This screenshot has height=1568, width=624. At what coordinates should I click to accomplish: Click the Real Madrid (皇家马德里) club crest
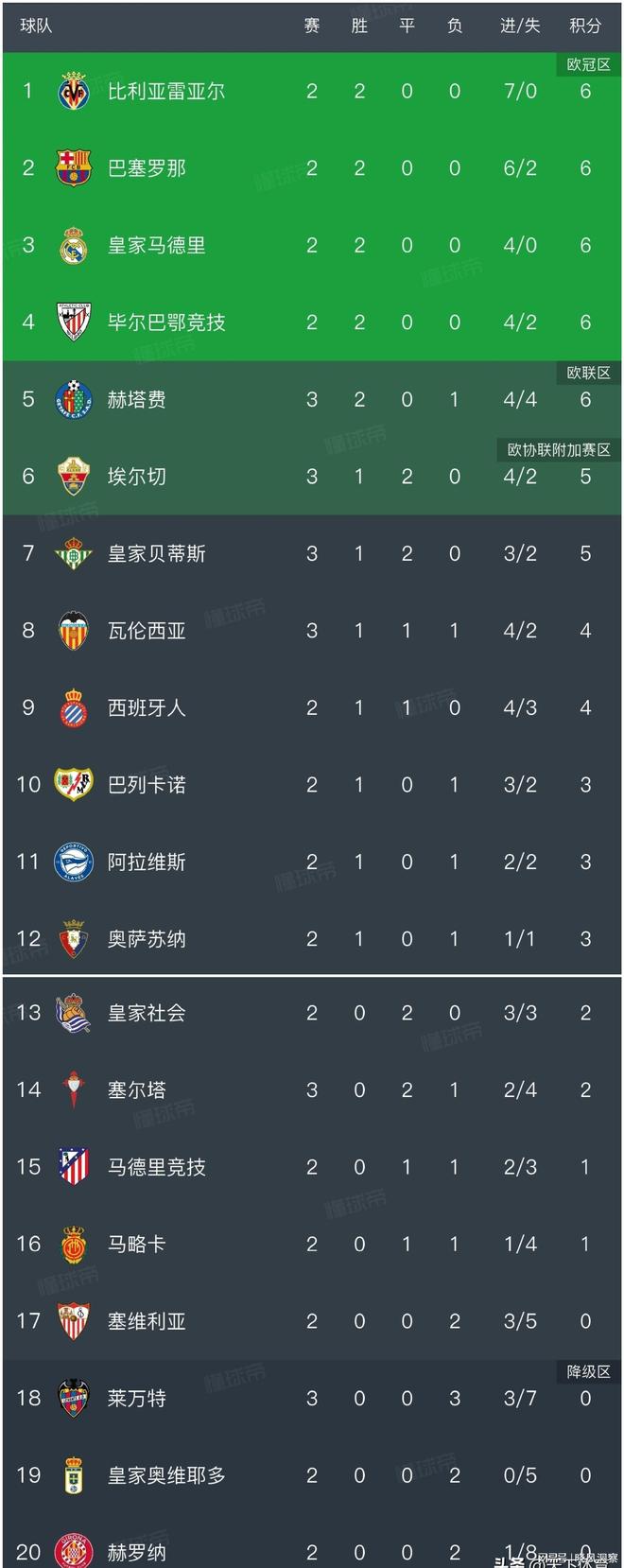[x=75, y=245]
